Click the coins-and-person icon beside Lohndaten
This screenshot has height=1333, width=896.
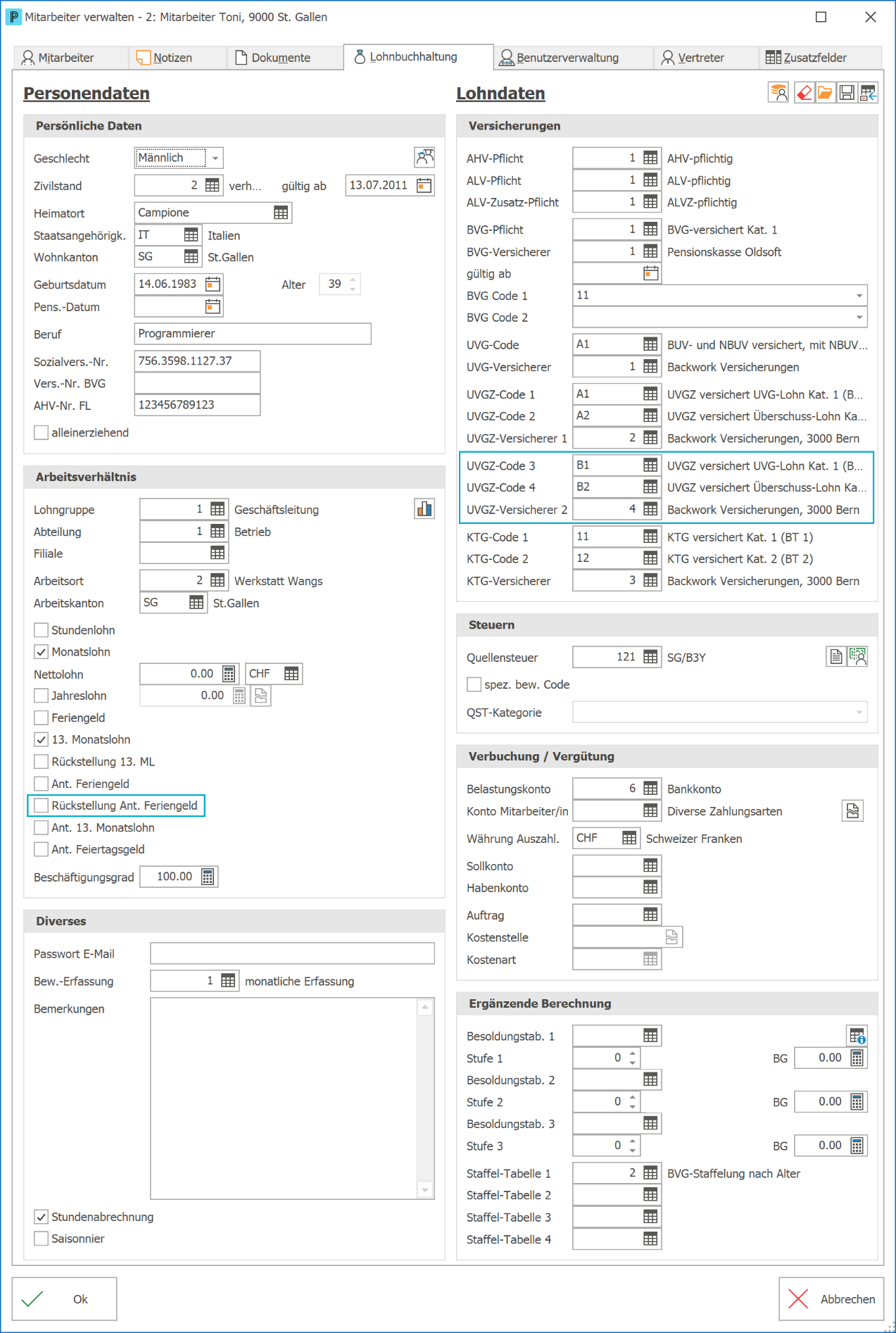point(778,93)
